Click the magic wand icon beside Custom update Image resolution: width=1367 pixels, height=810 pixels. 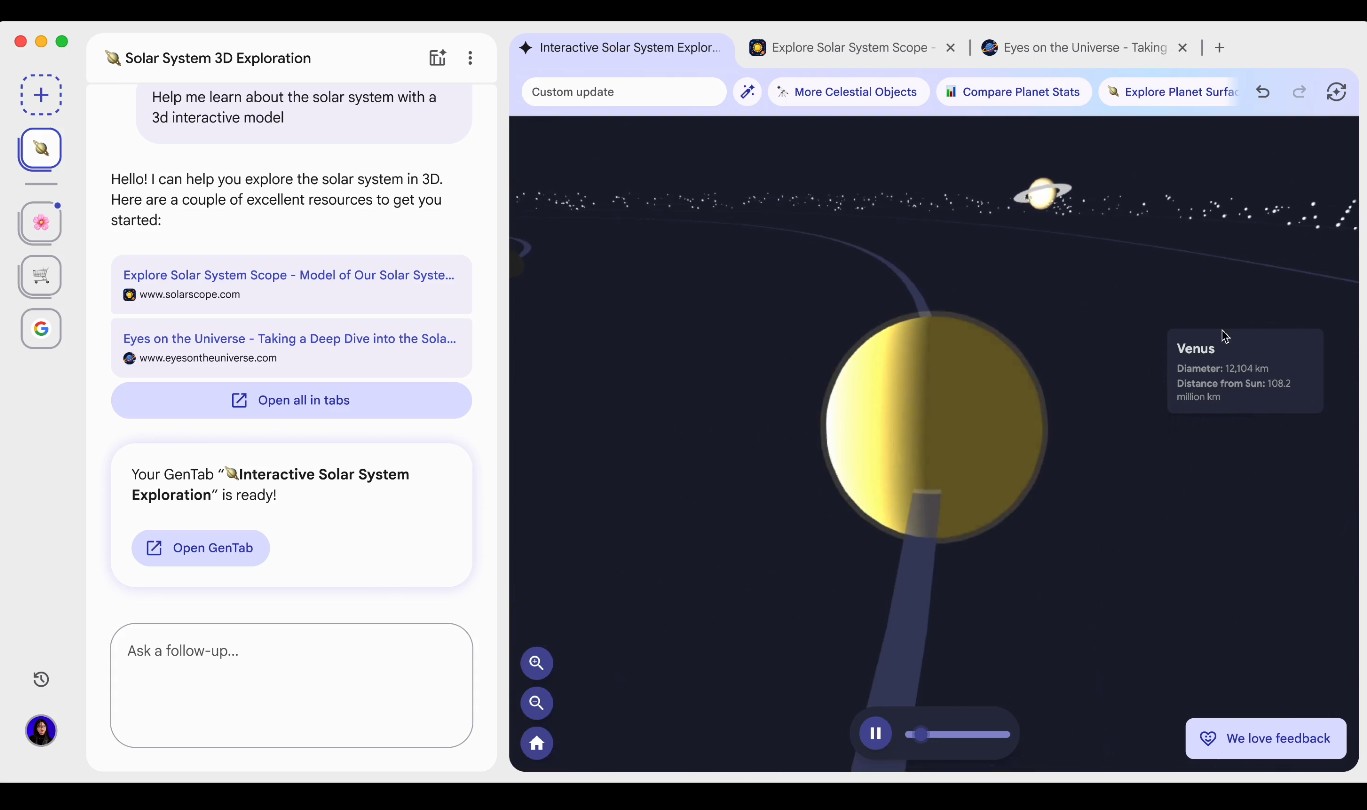coord(747,92)
